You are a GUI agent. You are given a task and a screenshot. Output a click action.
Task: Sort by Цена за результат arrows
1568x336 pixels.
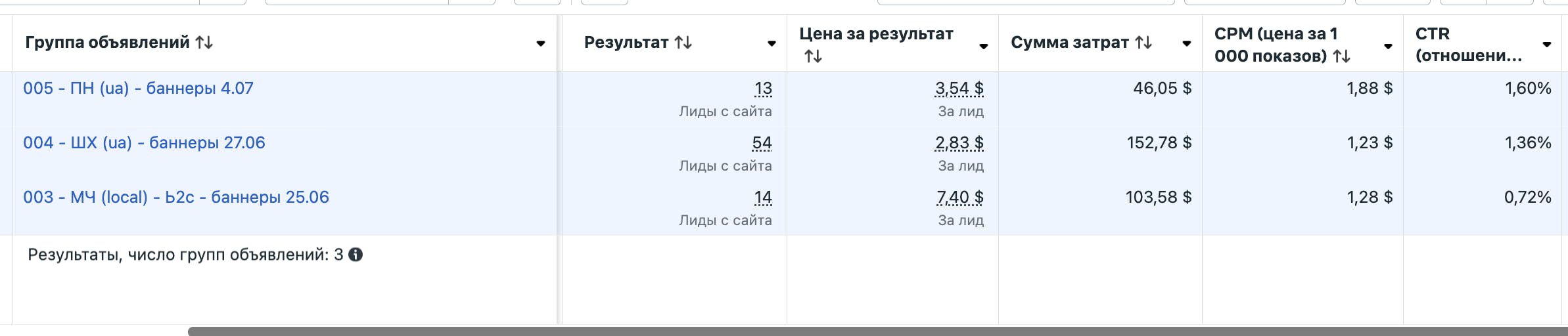coord(813,56)
